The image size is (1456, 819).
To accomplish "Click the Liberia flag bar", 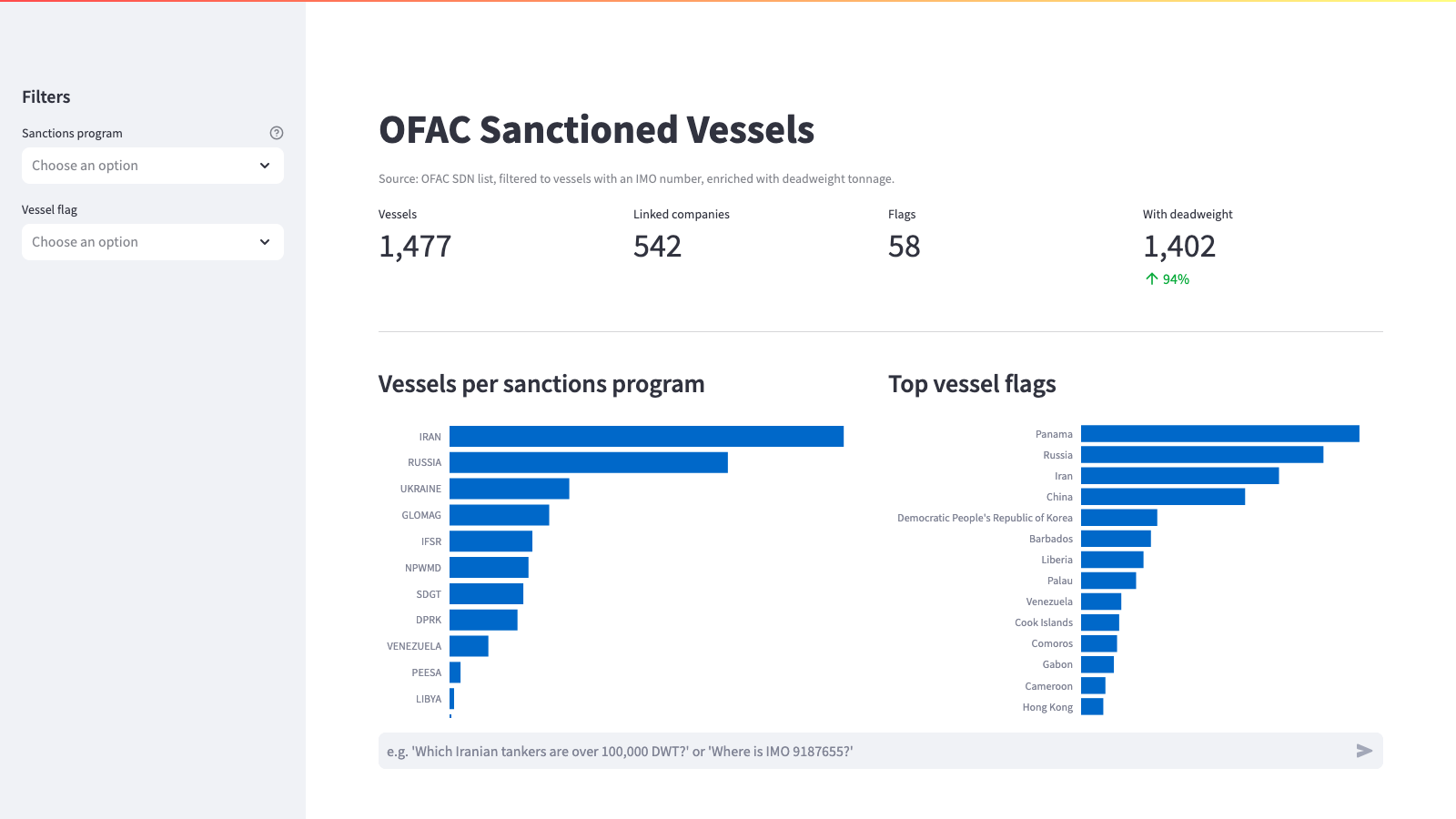I will coord(1112,560).
